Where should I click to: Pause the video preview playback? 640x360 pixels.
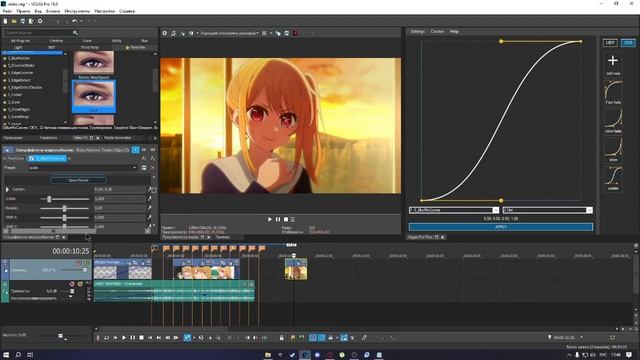pyautogui.click(x=278, y=220)
